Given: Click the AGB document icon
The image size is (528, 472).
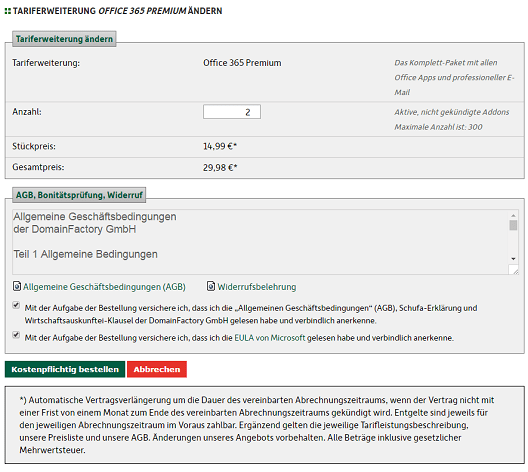Looking at the screenshot, I should pyautogui.click(x=16, y=286).
